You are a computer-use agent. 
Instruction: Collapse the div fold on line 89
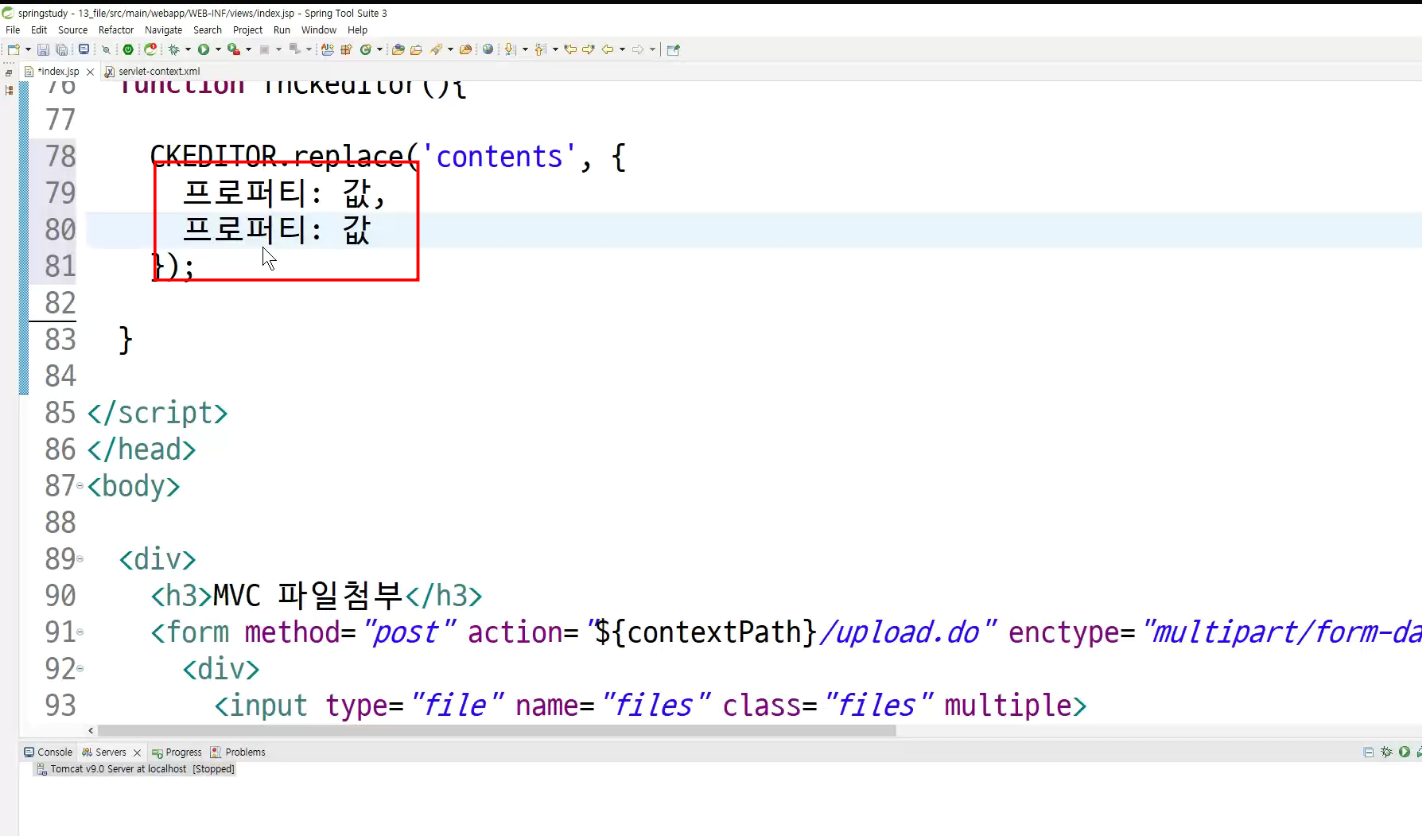80,559
